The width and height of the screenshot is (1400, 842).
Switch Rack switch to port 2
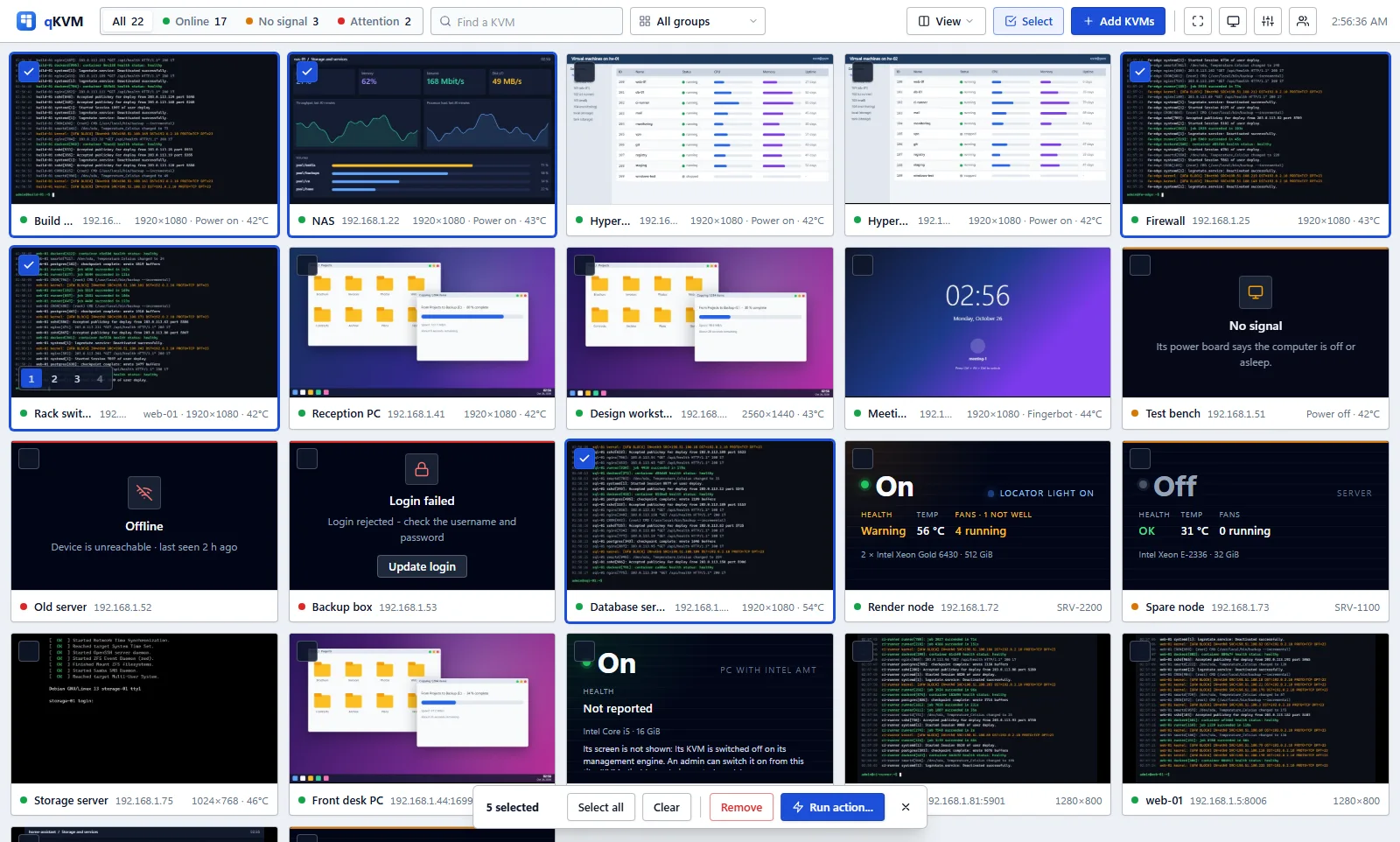coord(54,379)
